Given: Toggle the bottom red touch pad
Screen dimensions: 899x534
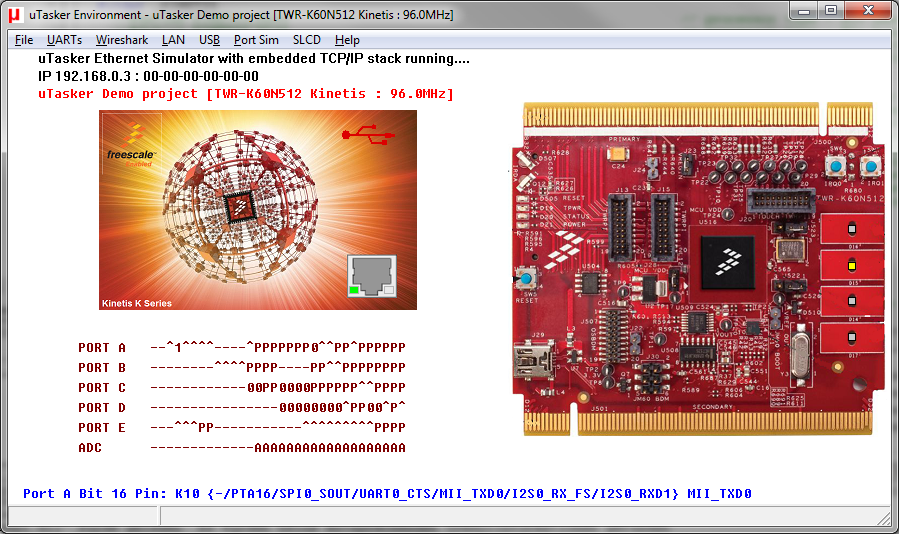Looking at the screenshot, I should pos(853,336).
